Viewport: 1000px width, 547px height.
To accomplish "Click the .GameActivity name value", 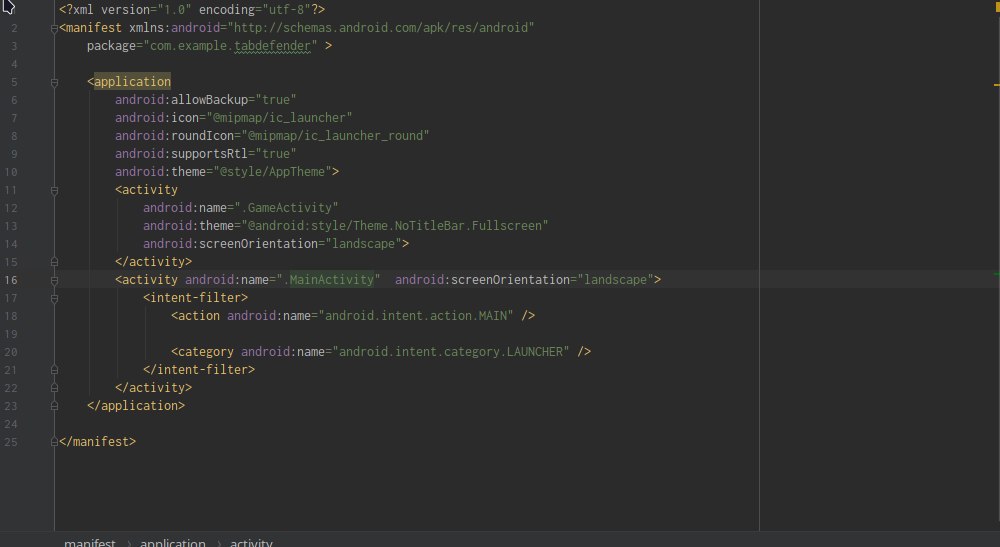I will point(286,208).
